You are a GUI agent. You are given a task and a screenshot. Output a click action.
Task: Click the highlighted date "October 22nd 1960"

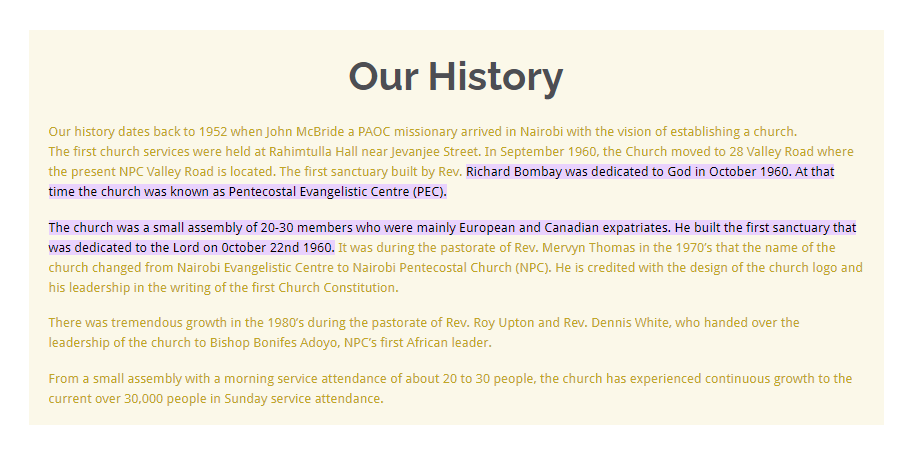click(x=276, y=247)
